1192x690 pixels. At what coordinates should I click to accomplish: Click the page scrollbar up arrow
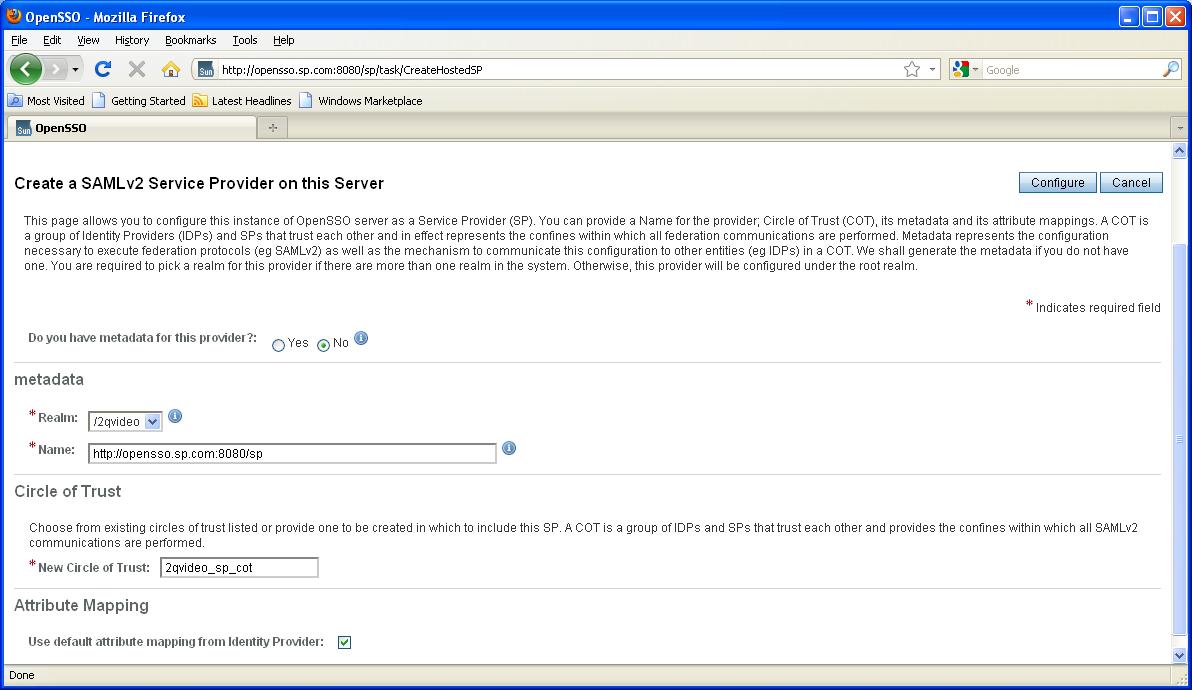pos(1179,150)
